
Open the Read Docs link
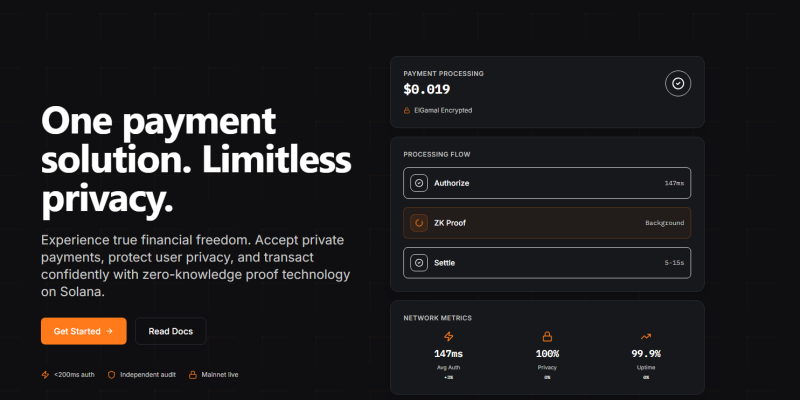170,331
